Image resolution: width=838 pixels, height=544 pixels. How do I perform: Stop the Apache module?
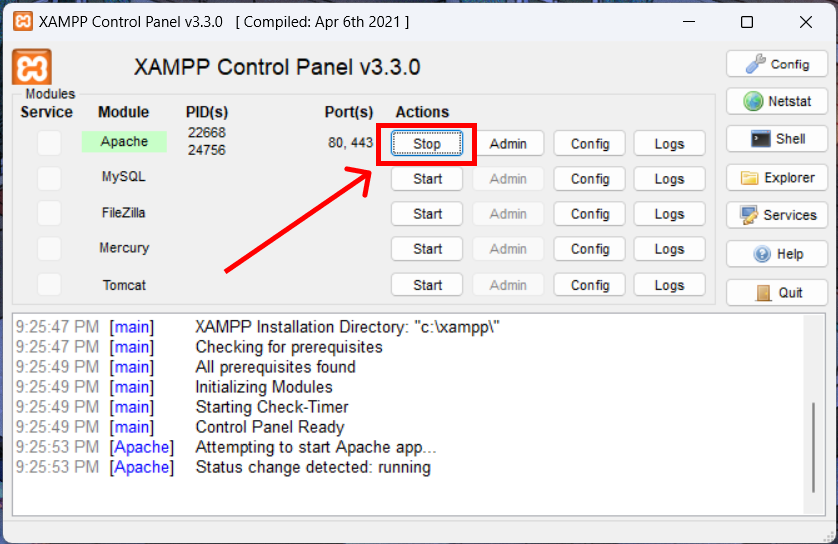click(426, 144)
